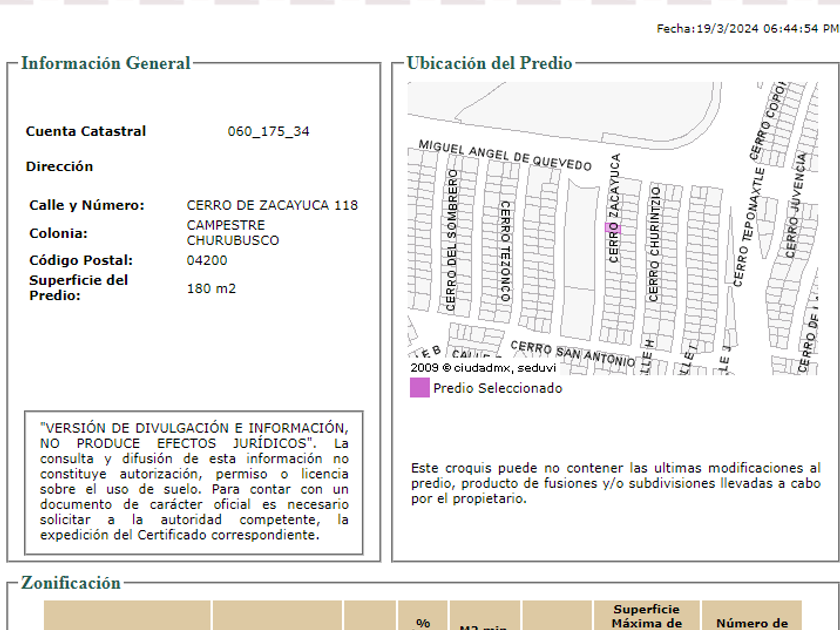Click the Predio Seleccionado purple legend swatch

pyautogui.click(x=419, y=388)
